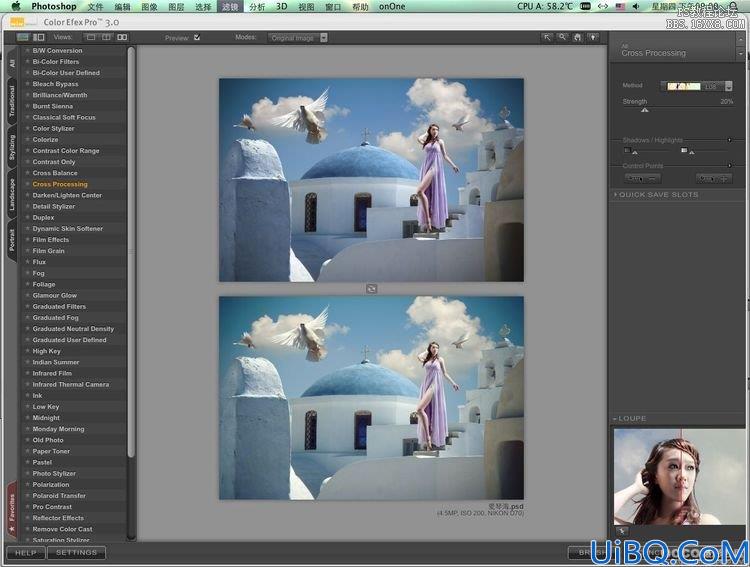This screenshot has height=567, width=750.
Task: Mark Film Grain as favorite star
Action: click(x=27, y=251)
